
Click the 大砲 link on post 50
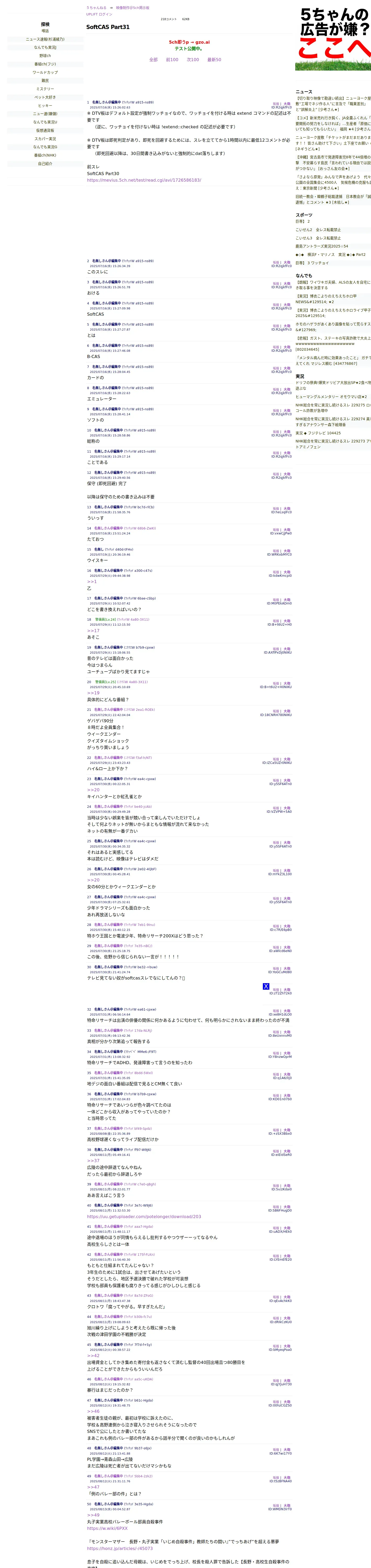pyautogui.click(x=287, y=1505)
